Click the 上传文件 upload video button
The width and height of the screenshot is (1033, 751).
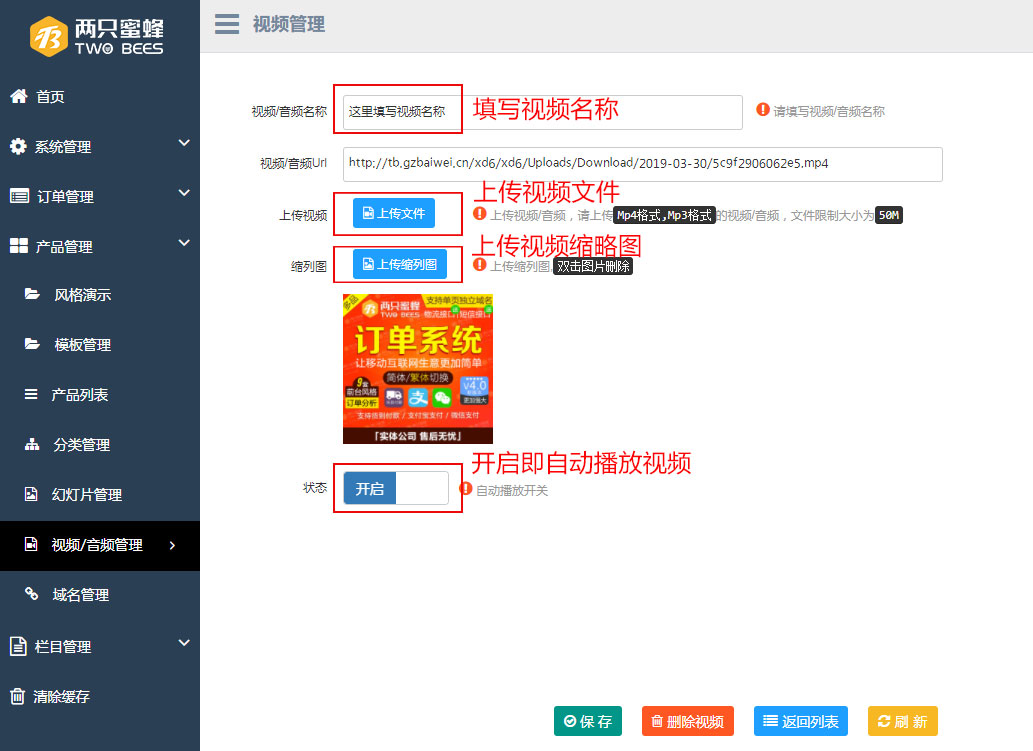click(x=394, y=213)
